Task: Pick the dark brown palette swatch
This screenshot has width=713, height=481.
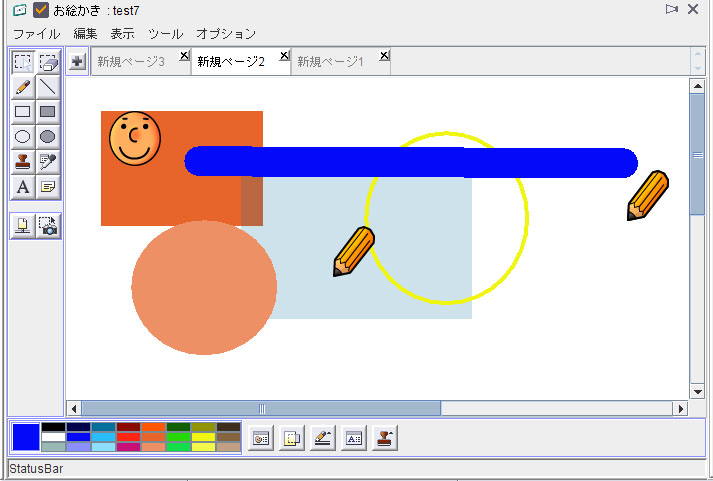Action: 228,427
